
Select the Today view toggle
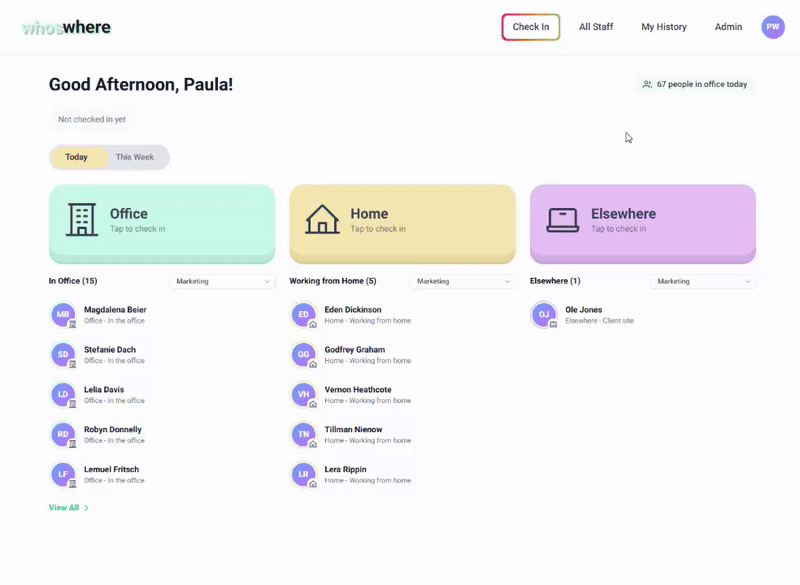[78, 157]
